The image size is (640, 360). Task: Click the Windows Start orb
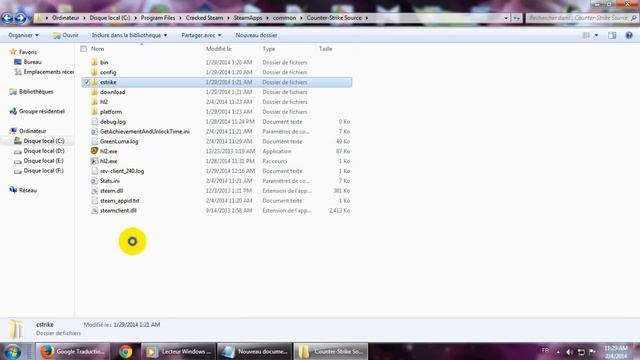click(13, 351)
